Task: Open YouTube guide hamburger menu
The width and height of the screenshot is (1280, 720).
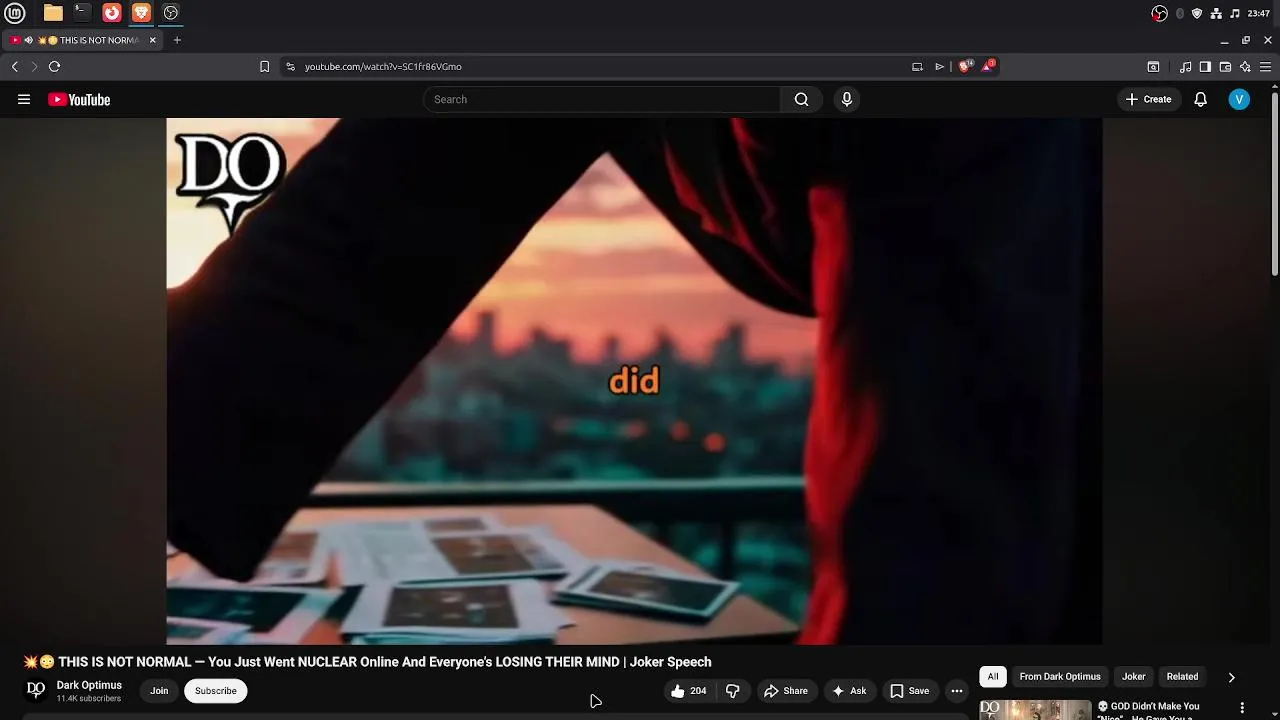Action: coord(24,99)
